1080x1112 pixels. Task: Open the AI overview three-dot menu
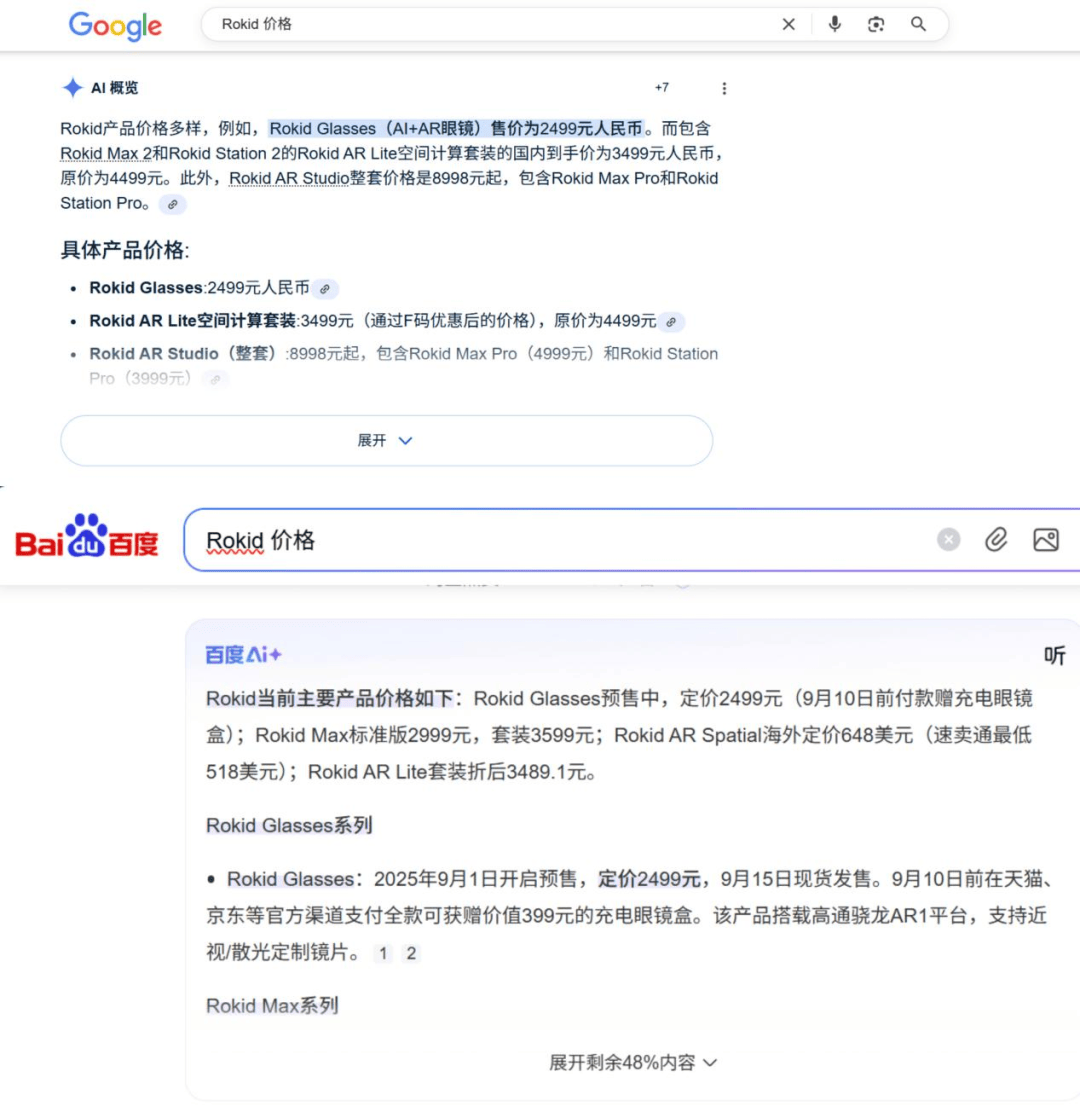724,89
